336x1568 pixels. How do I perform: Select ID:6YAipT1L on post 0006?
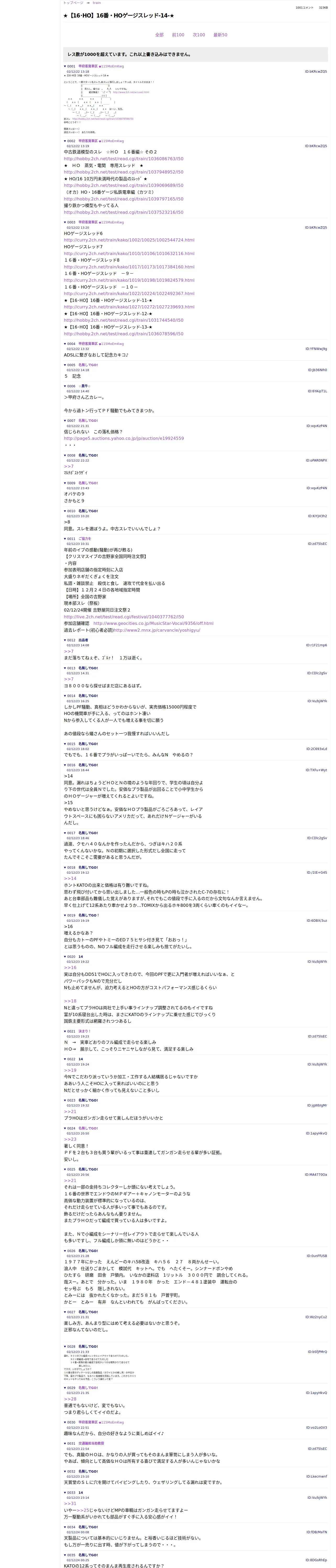pos(317,391)
